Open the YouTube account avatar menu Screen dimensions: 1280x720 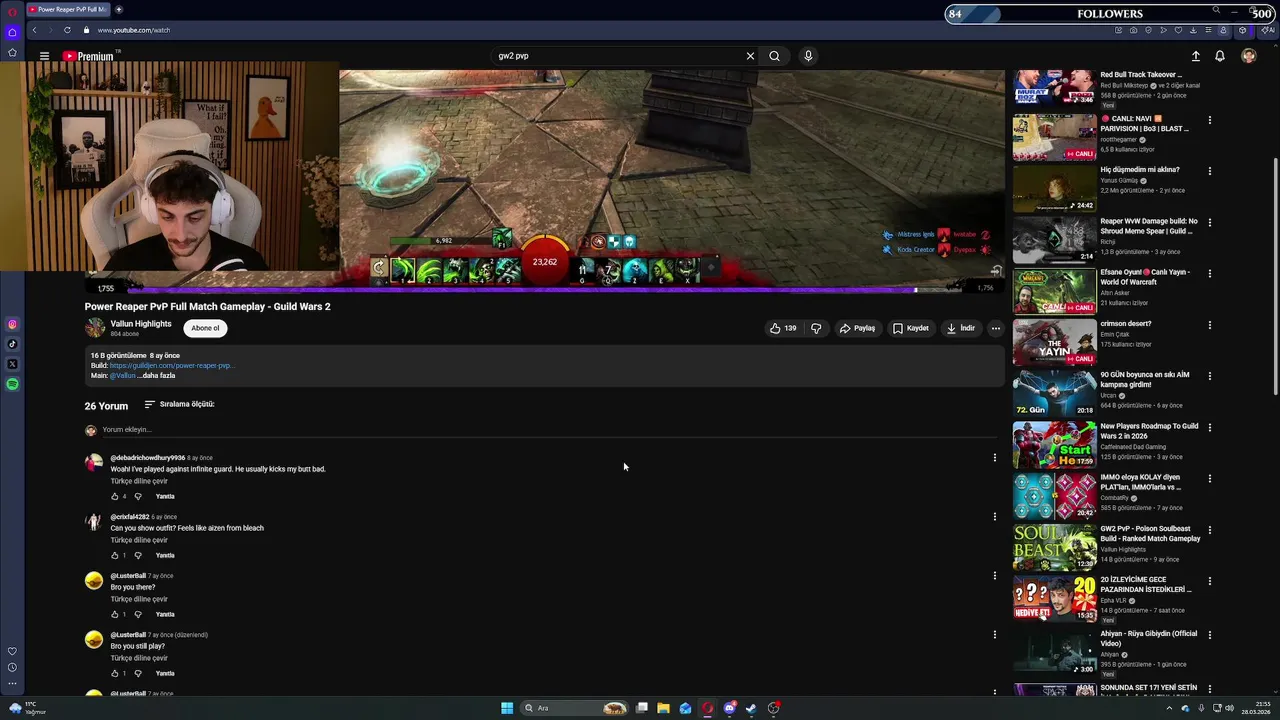click(1248, 56)
